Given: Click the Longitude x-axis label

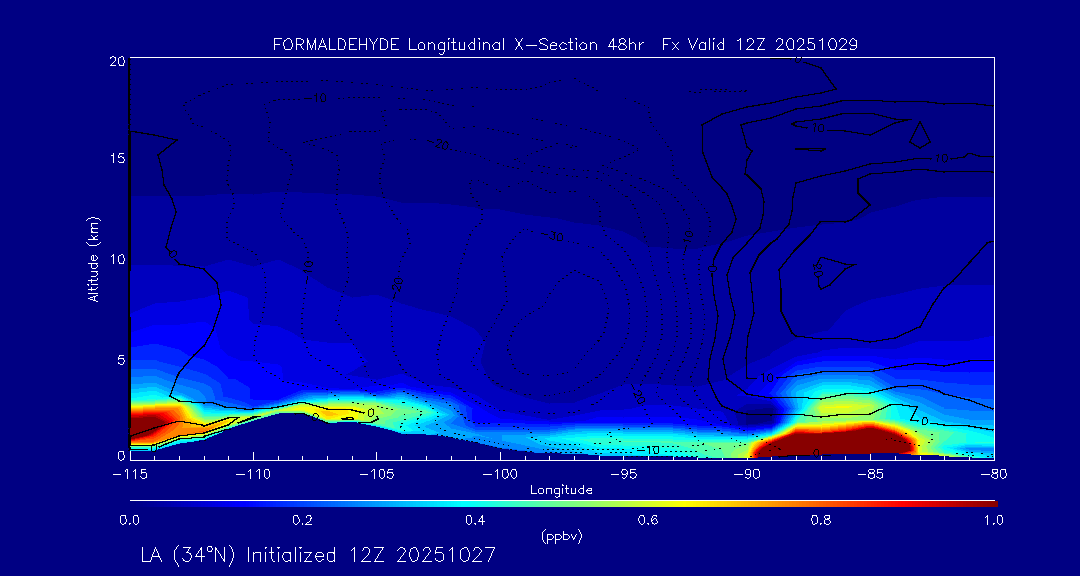Looking at the screenshot, I should [x=561, y=490].
